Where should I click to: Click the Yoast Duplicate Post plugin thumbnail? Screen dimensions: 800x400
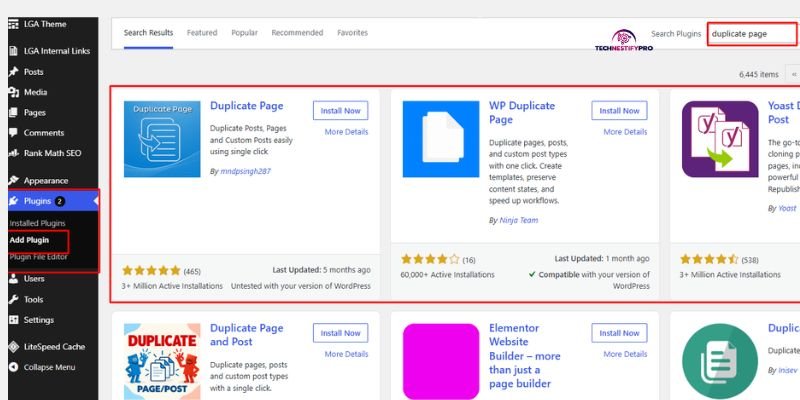coord(720,139)
